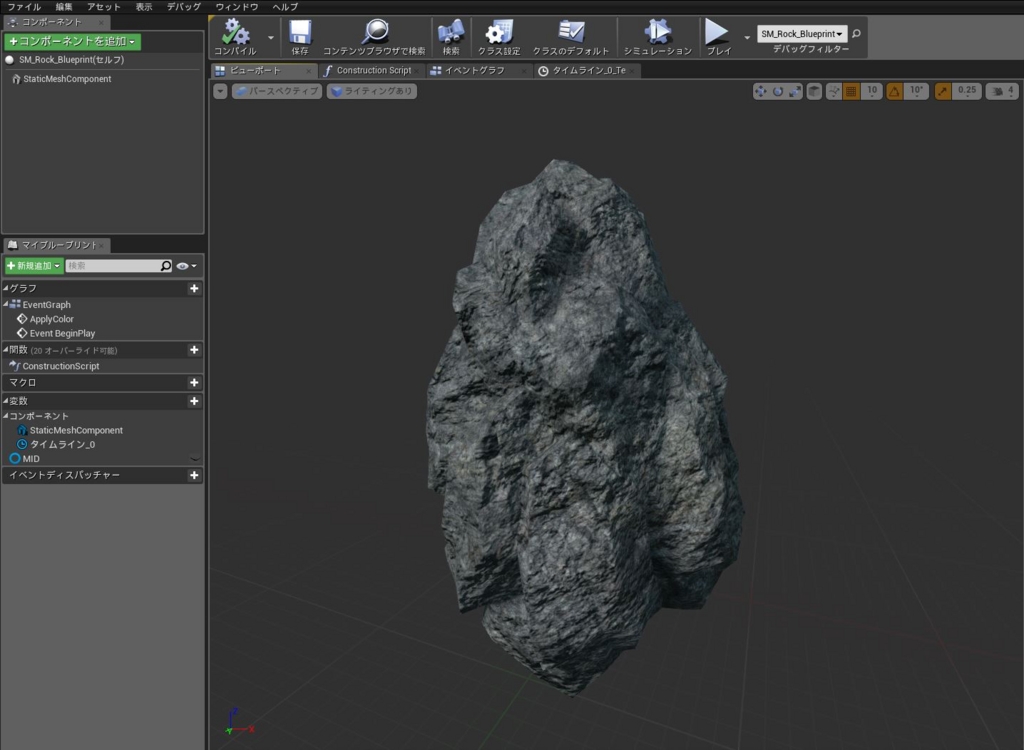Click the green Add Component (コンポーネントを追加) button

point(72,42)
